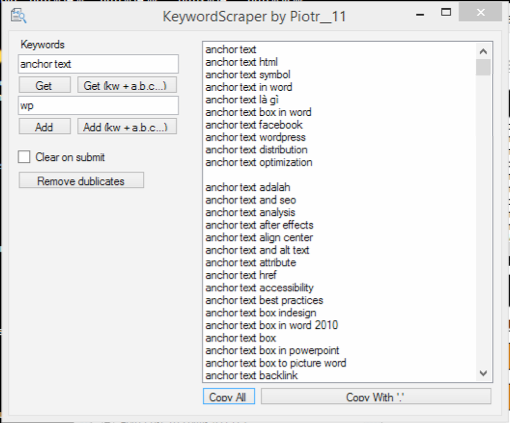
Task: Minimize the KeywordScraper window
Action: 420,14
